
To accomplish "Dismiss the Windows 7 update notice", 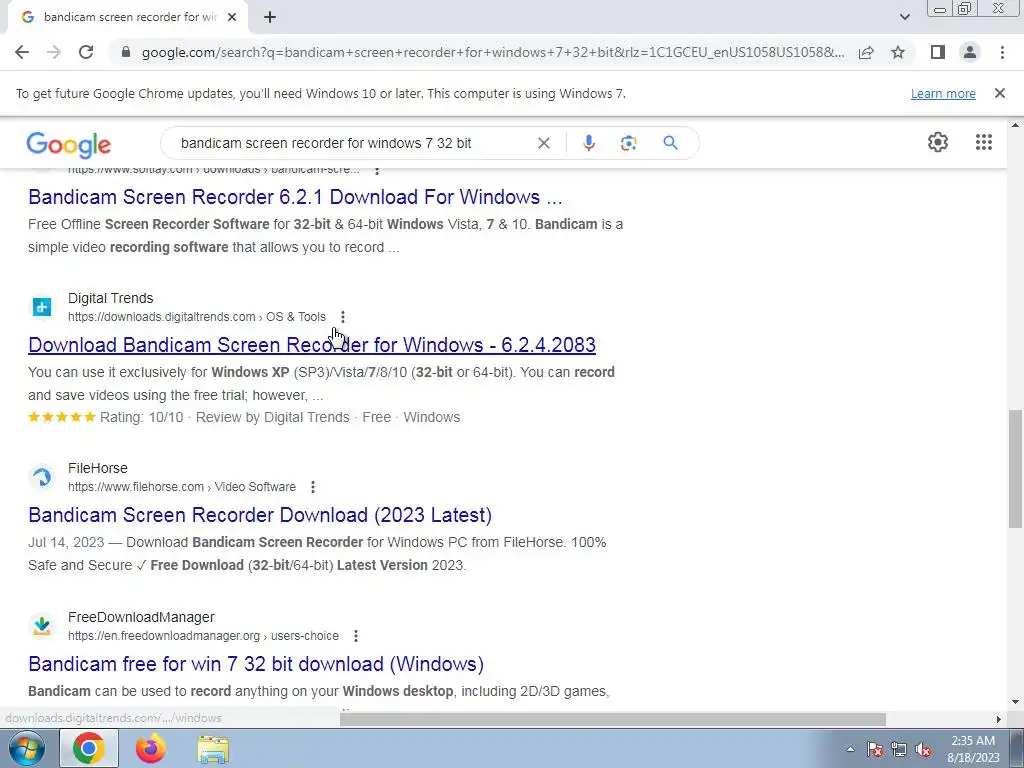I will pos(999,93).
